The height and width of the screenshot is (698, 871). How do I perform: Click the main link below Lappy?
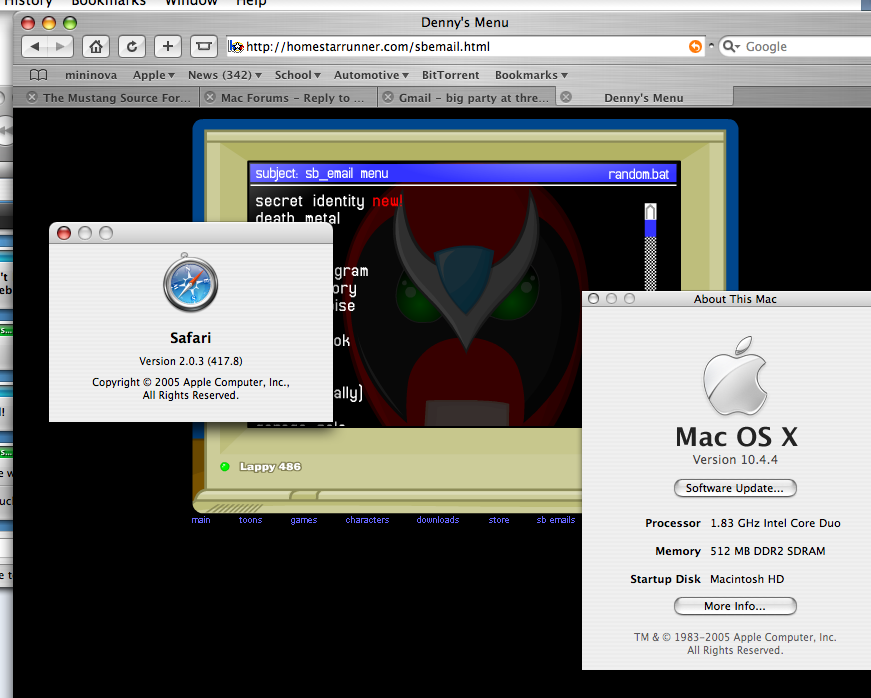[201, 520]
